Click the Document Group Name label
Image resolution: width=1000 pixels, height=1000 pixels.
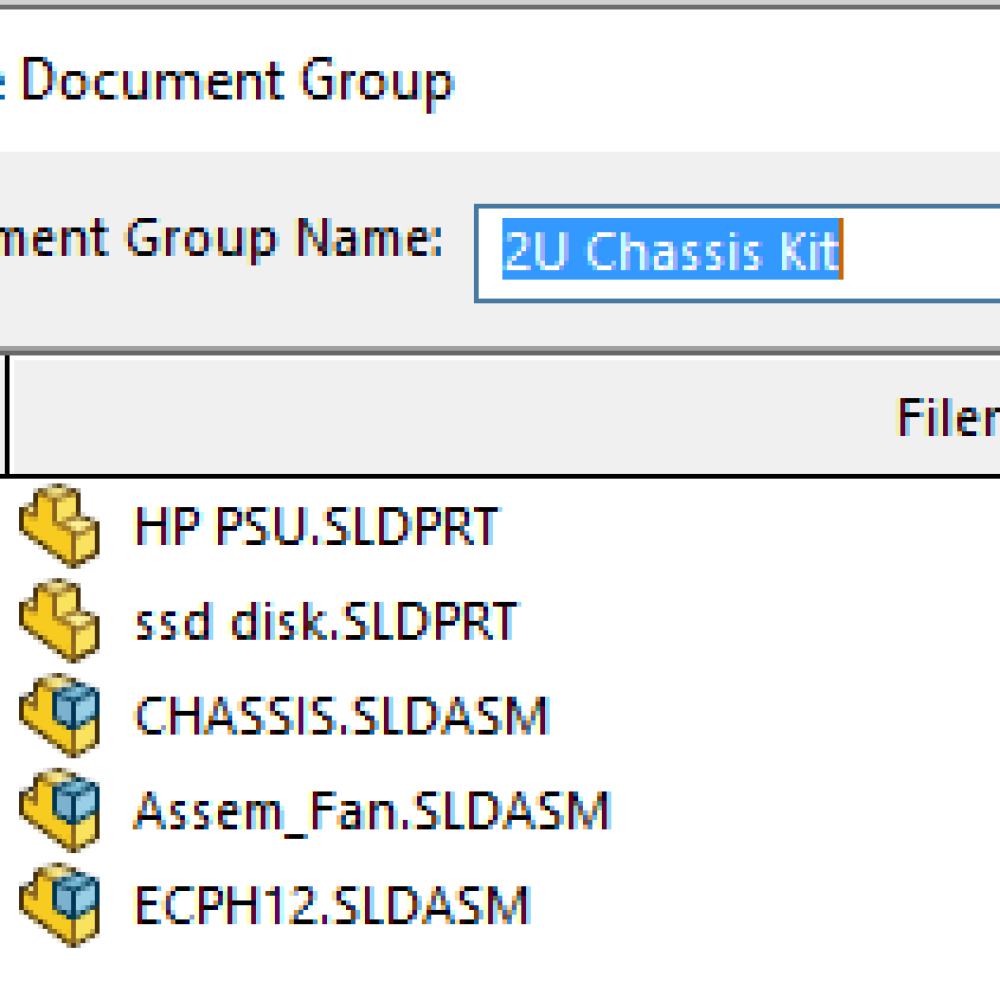coord(220,240)
